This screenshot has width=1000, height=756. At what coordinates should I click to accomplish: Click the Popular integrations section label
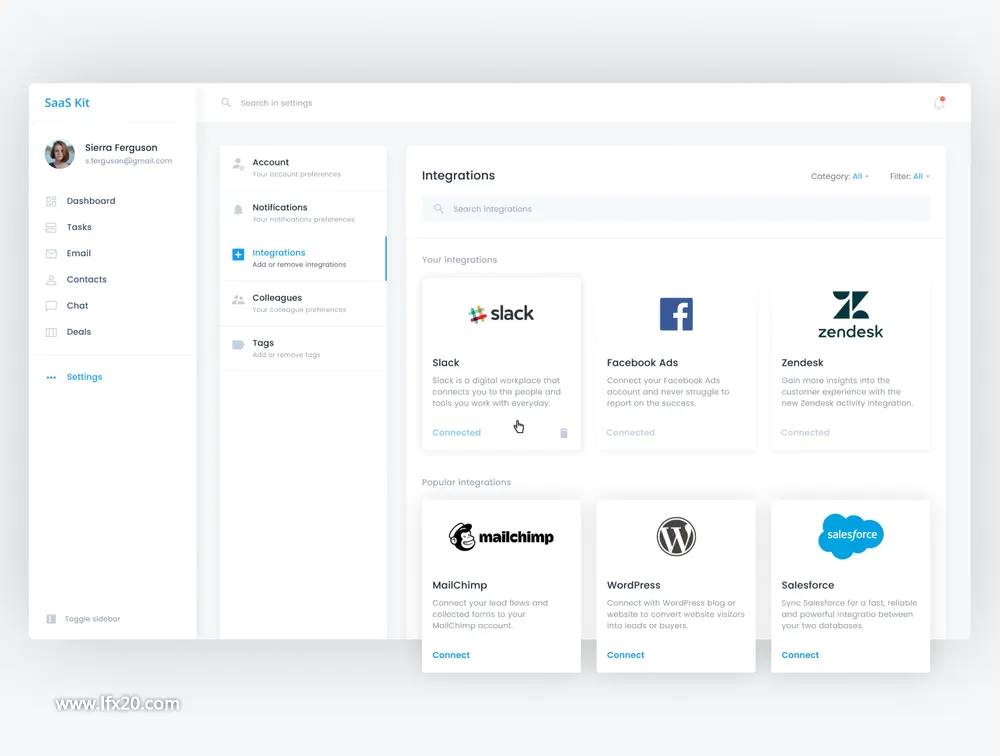click(x=466, y=482)
